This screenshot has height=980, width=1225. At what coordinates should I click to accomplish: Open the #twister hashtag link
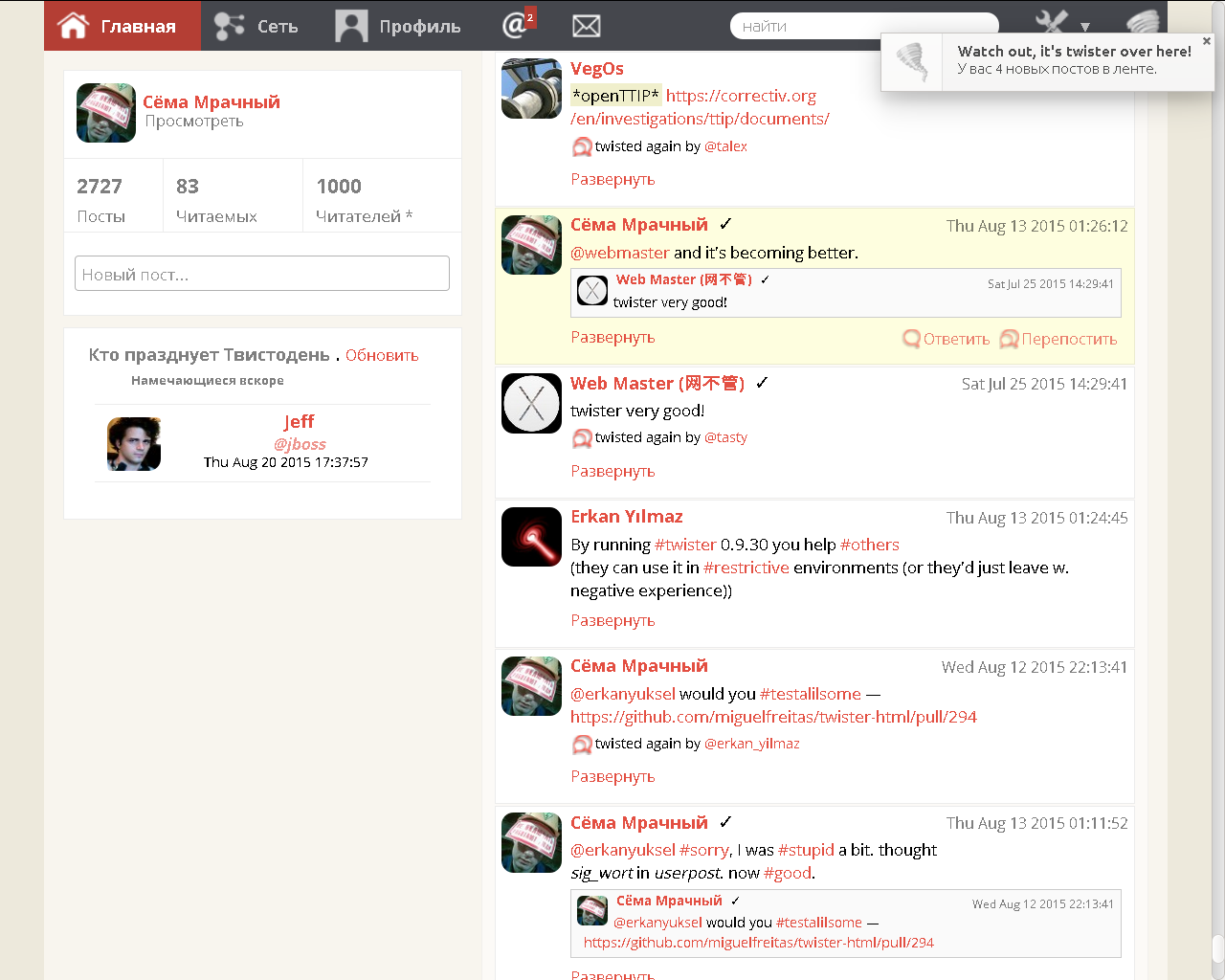pyautogui.click(x=685, y=545)
